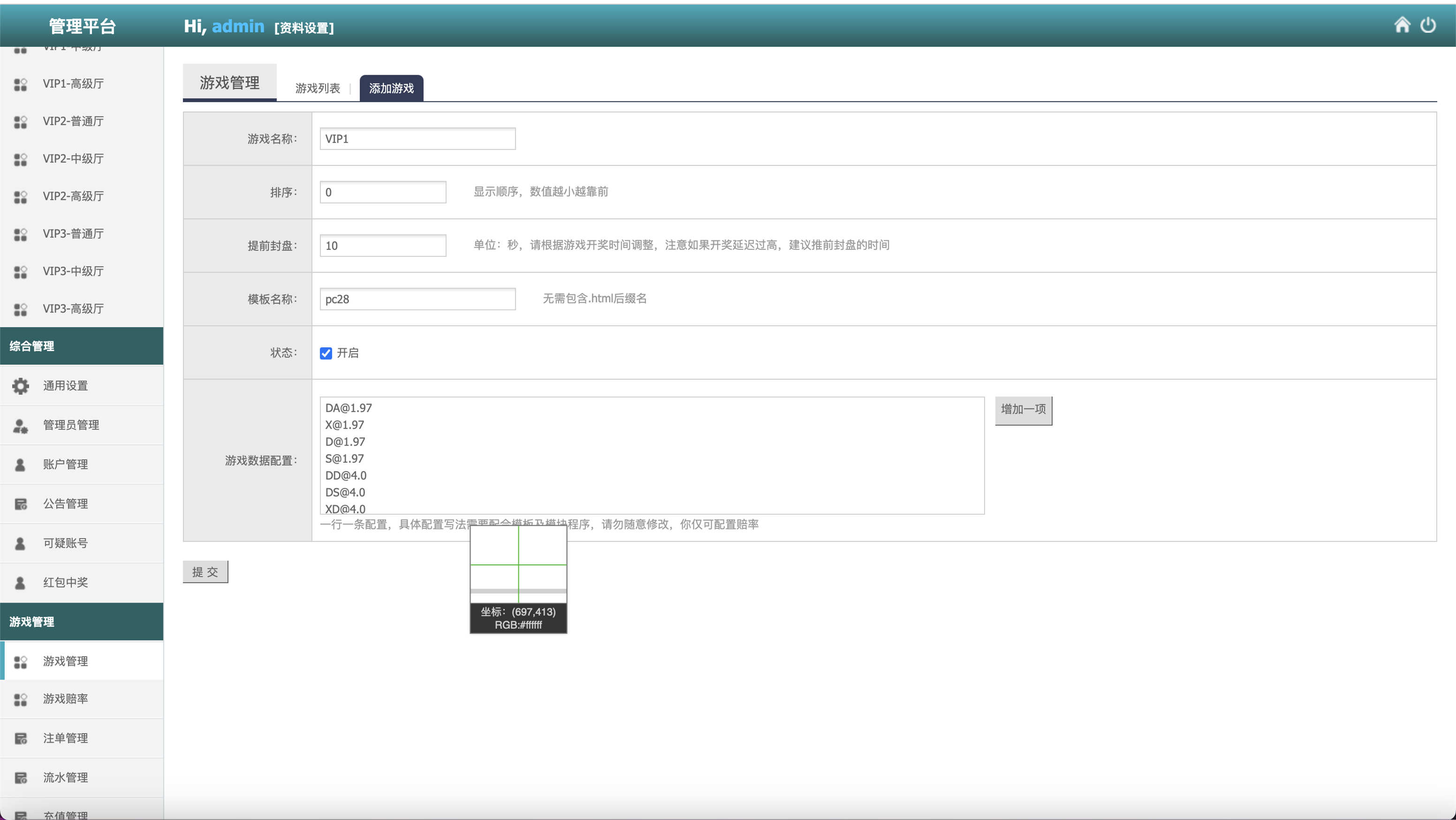Click the 红包中奖 person icon

click(20, 583)
